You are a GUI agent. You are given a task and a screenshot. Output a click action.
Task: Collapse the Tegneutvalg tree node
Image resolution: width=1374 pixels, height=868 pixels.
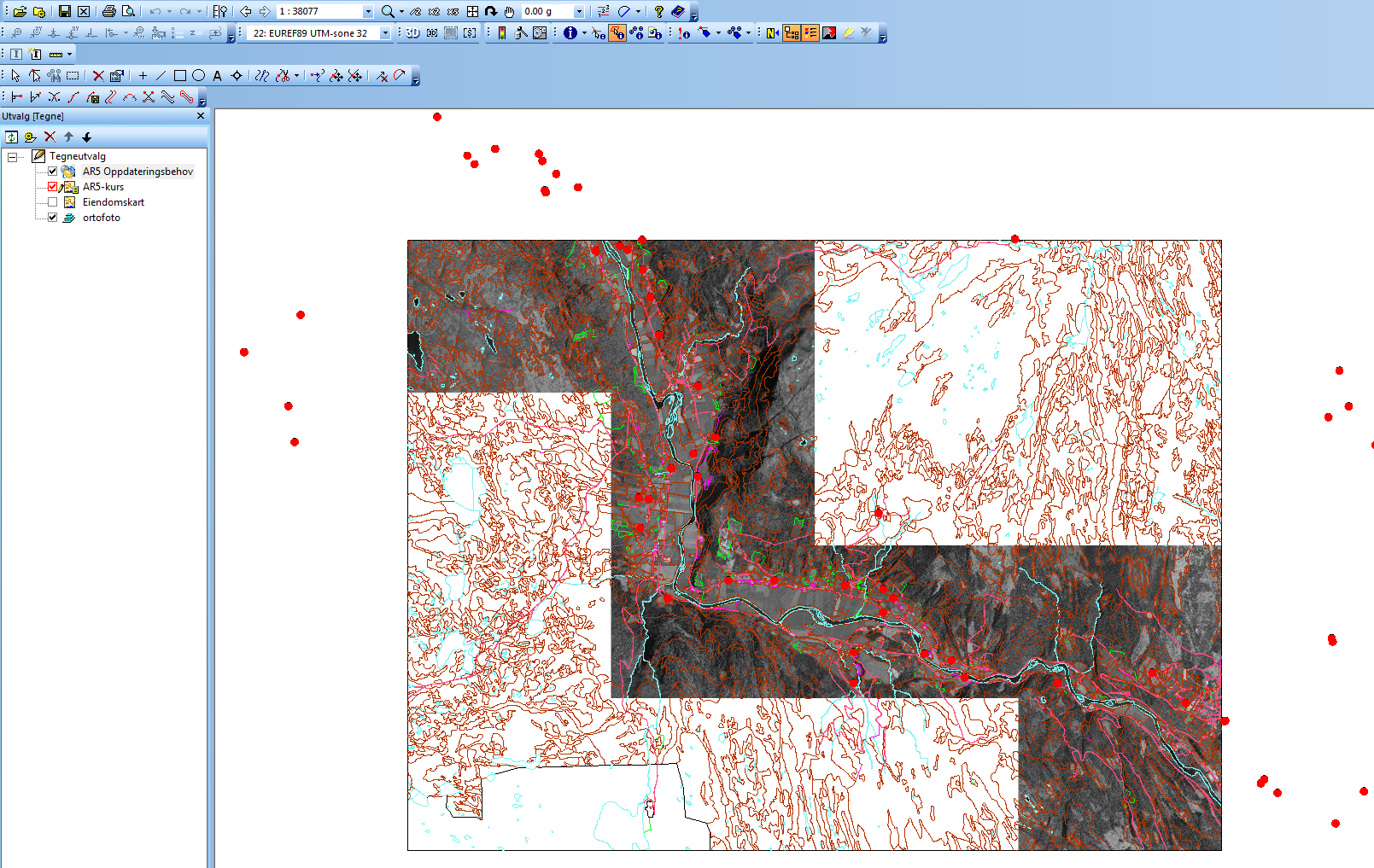tap(12, 156)
